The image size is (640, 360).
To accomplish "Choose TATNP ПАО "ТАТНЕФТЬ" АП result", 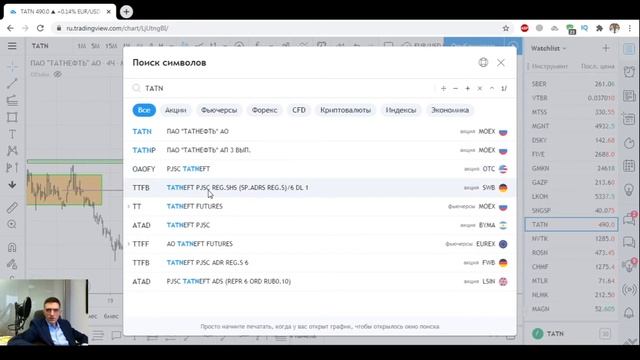I will point(320,150).
